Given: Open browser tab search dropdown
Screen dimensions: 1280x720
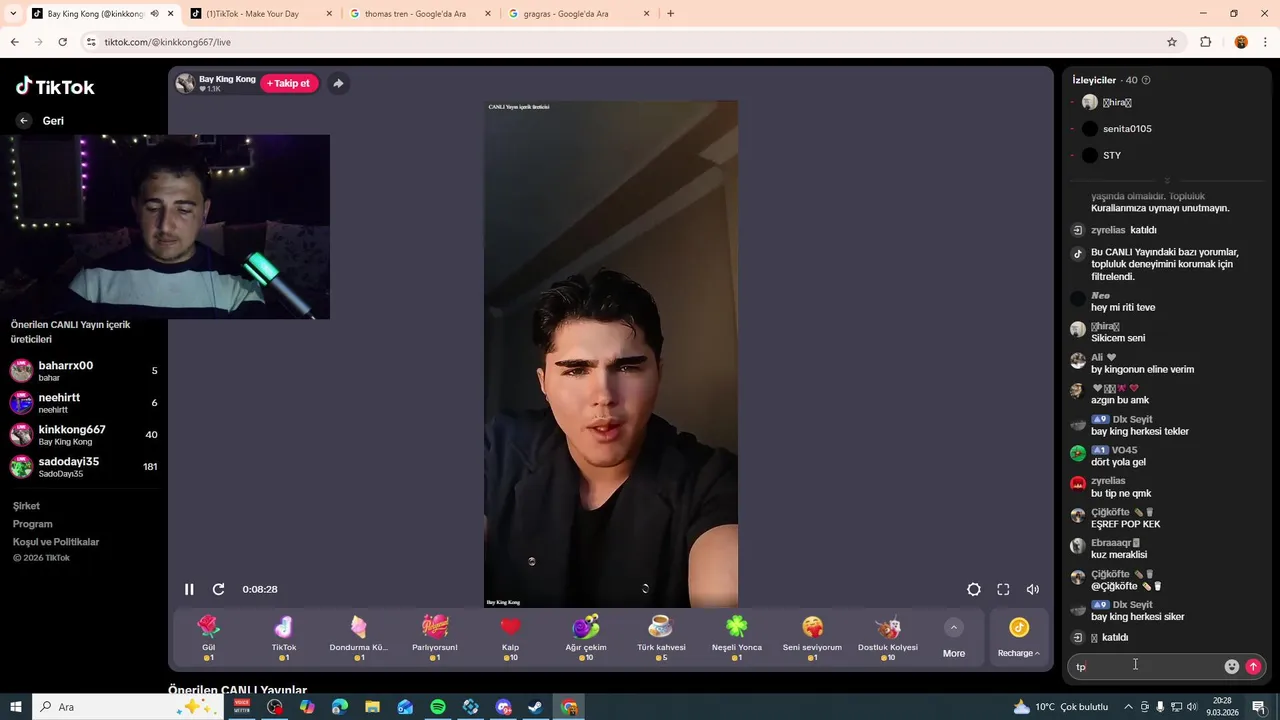Looking at the screenshot, I should [x=13, y=14].
